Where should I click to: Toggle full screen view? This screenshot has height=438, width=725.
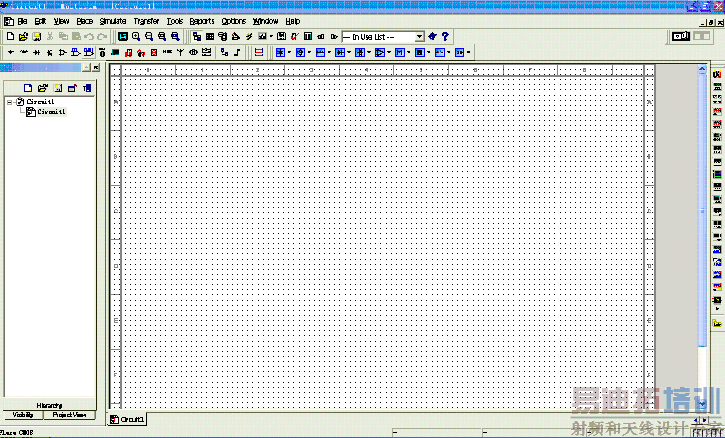tap(123, 37)
